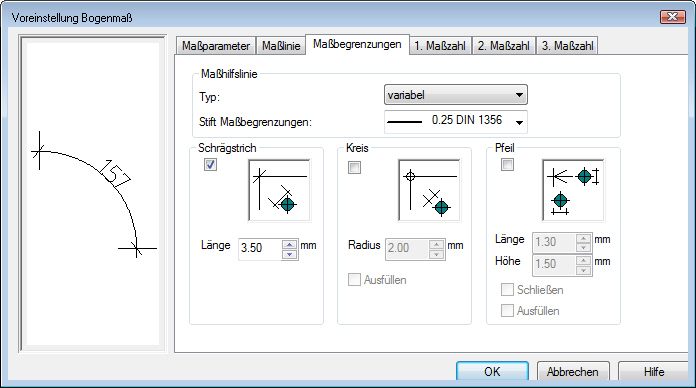Open the Typ dropdown set to variabel
This screenshot has width=696, height=388.
point(455,95)
